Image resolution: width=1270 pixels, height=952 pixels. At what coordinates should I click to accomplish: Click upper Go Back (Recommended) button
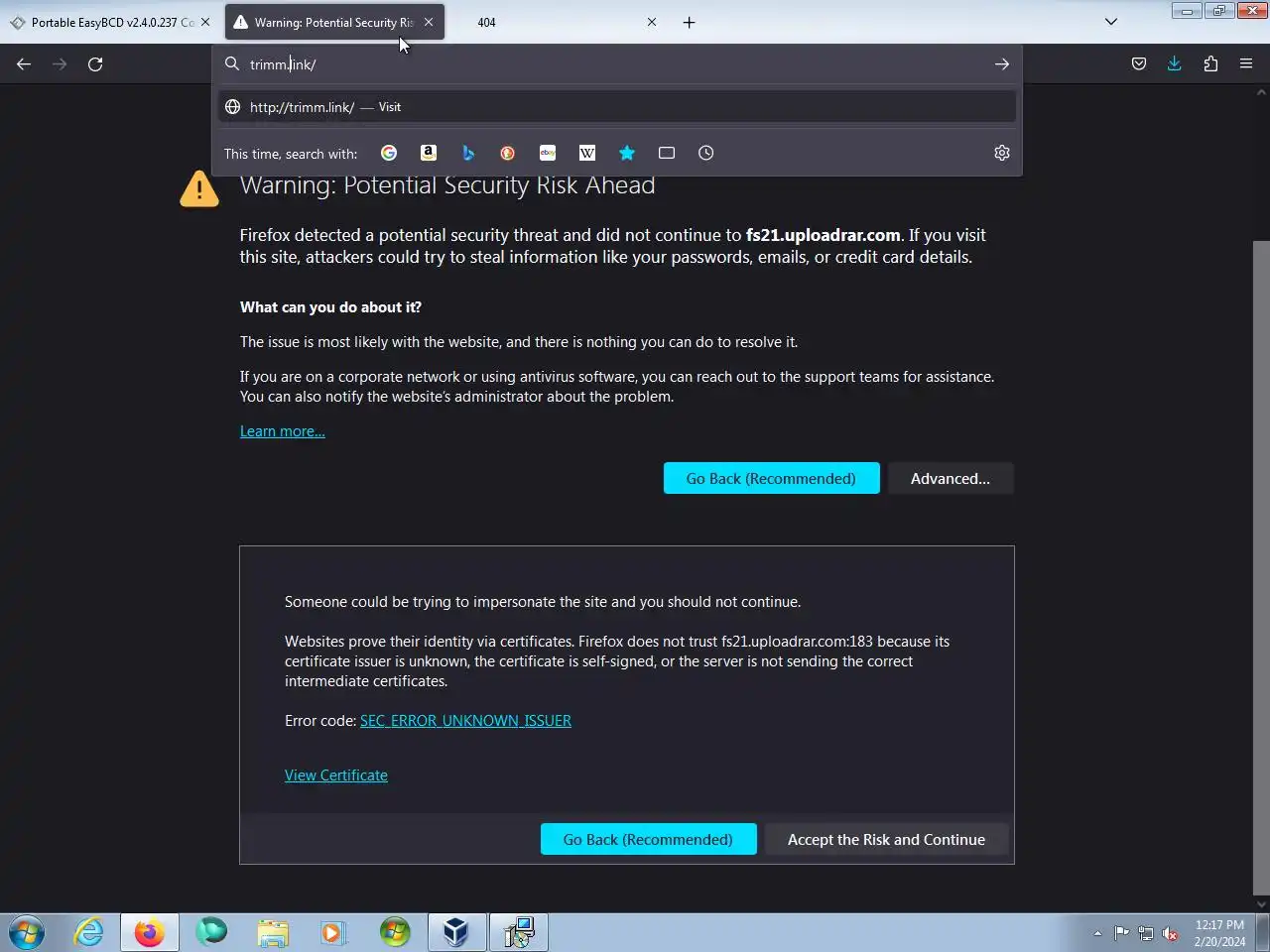pyautogui.click(x=771, y=478)
